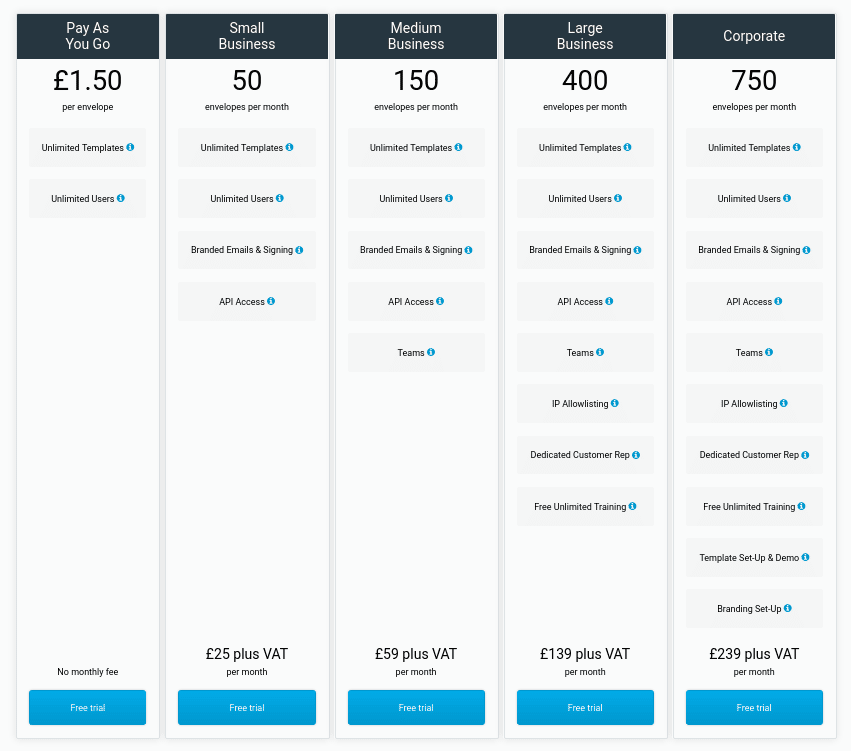Start free trial for Pay As You Go

[87, 707]
